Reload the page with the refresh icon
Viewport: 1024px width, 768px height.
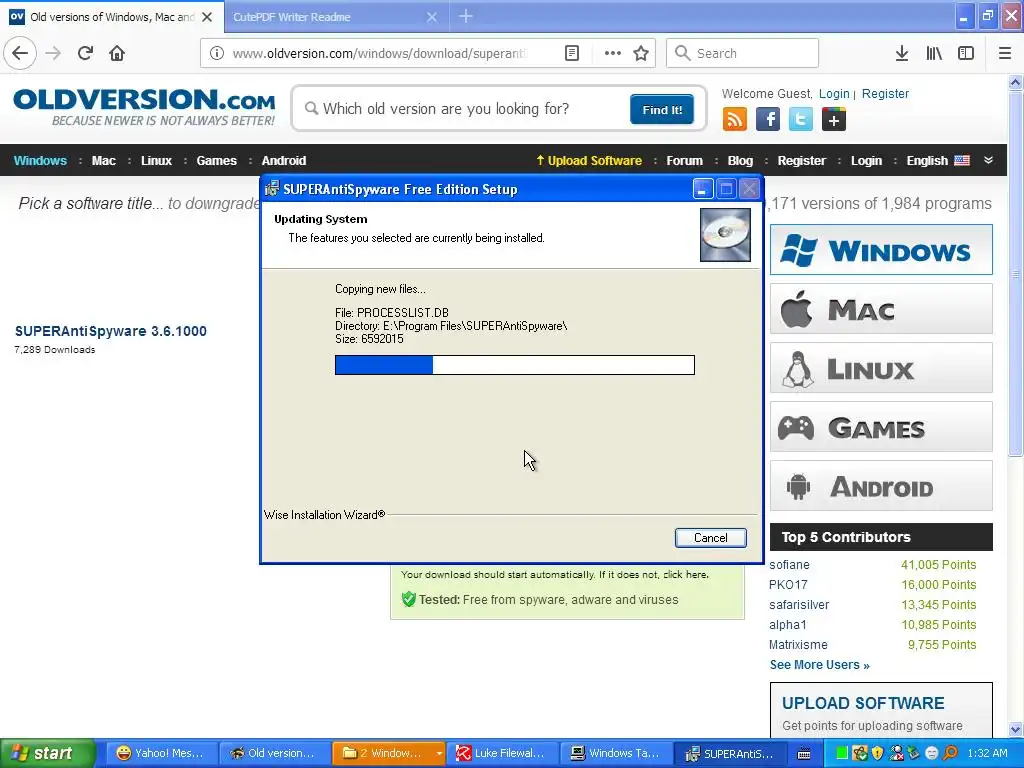86,53
